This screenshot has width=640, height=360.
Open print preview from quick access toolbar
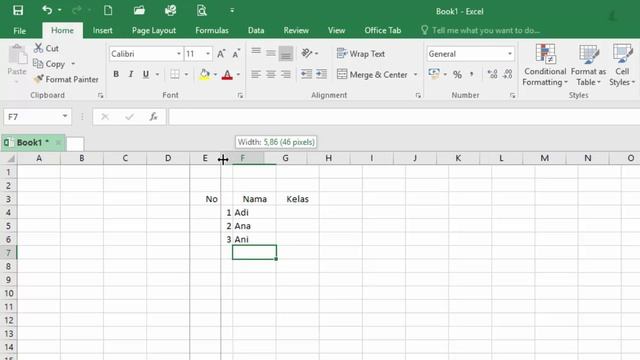[202, 10]
